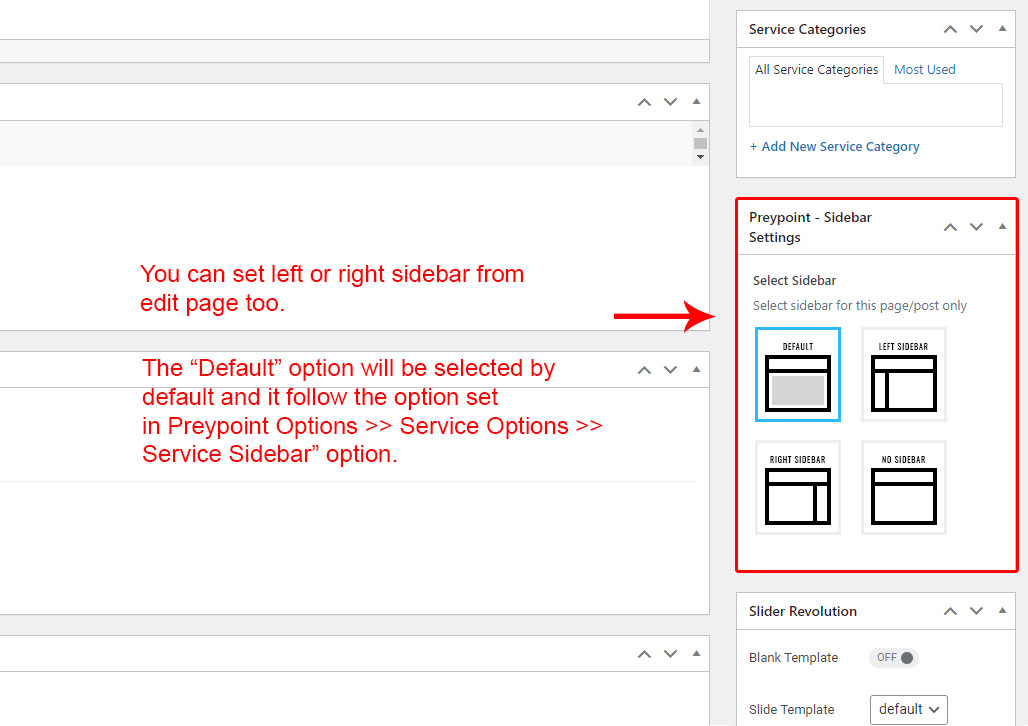Choose the Right Sidebar layout icon
Screen dimensions: 1028x726
click(797, 488)
